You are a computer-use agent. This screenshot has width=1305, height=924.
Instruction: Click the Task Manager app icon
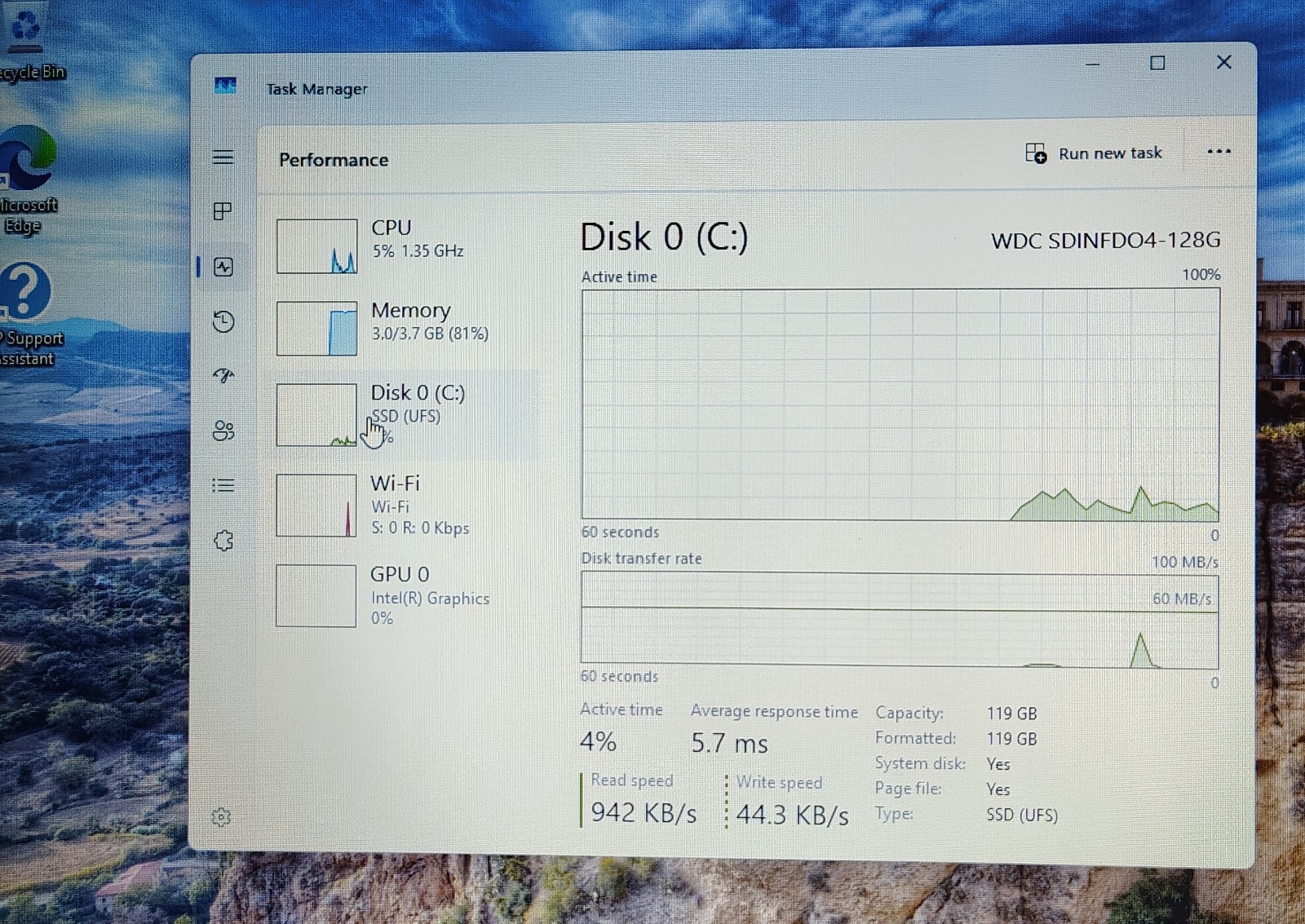click(226, 86)
